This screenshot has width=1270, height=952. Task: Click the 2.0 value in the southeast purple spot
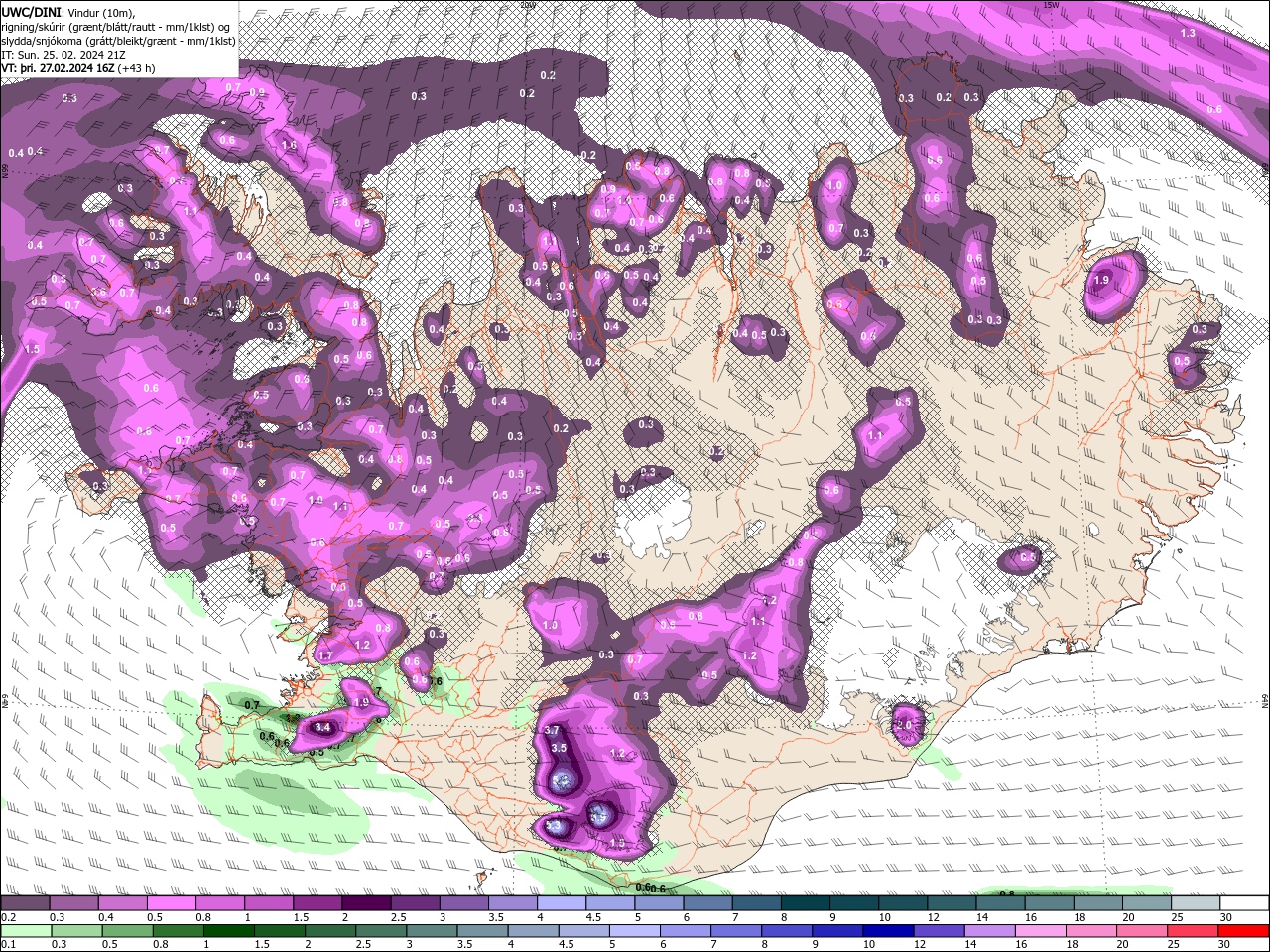pos(904,725)
